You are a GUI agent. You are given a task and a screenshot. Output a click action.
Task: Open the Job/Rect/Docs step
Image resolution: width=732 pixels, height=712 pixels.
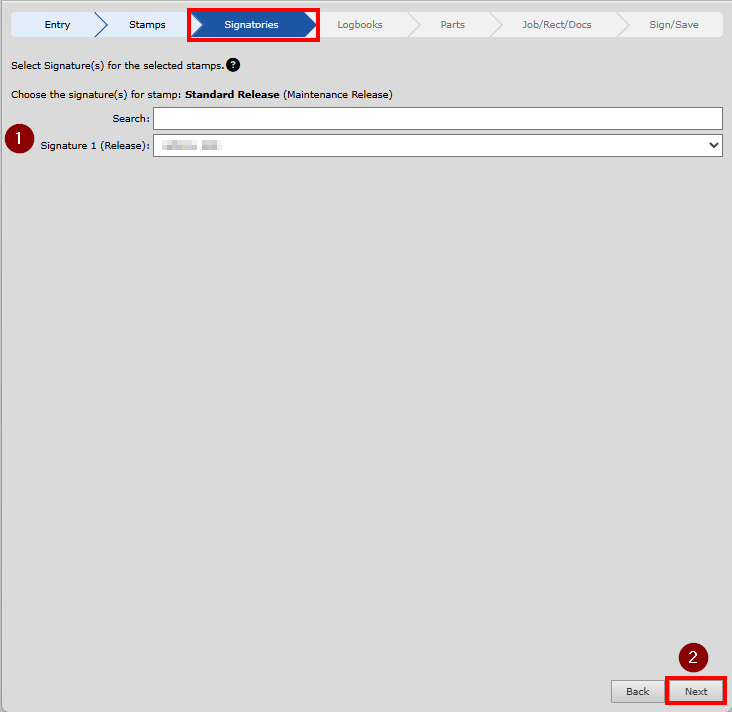click(x=556, y=25)
